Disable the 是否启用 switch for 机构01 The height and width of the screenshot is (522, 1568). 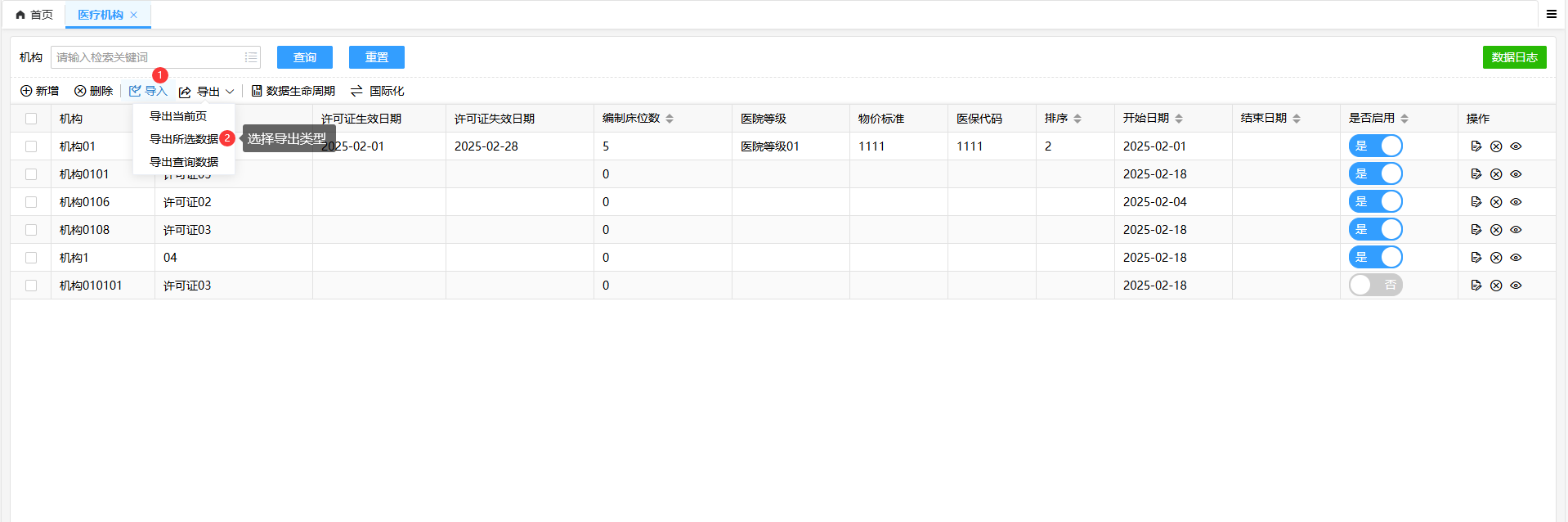click(1375, 146)
